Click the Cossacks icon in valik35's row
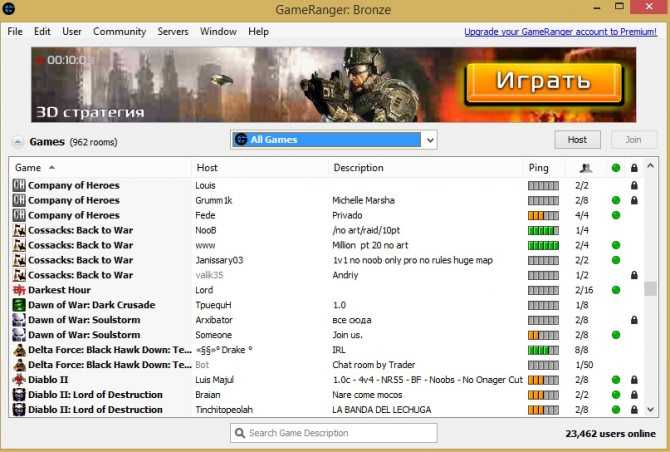Image resolution: width=670 pixels, height=452 pixels. (x=19, y=275)
